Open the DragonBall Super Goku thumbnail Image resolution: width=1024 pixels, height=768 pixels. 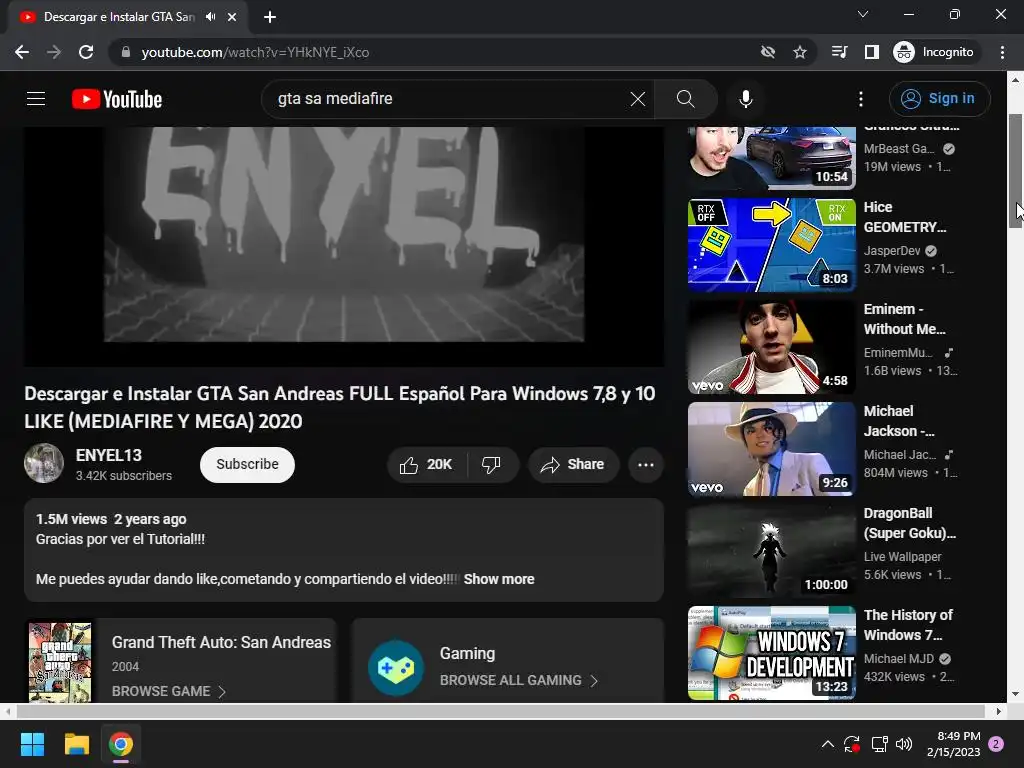pos(772,551)
